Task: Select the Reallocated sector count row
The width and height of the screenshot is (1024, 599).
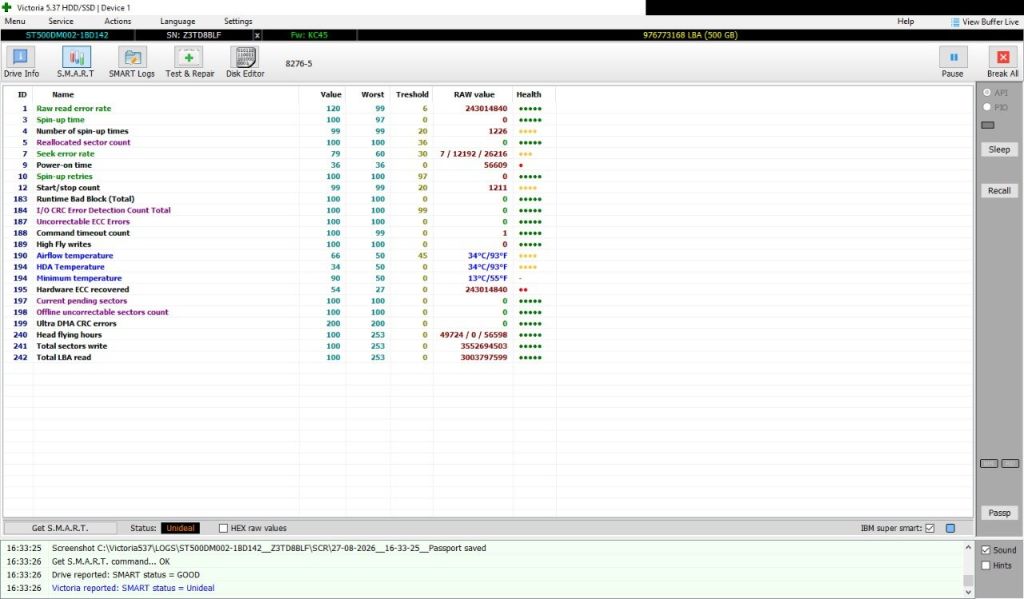Action: (280, 142)
